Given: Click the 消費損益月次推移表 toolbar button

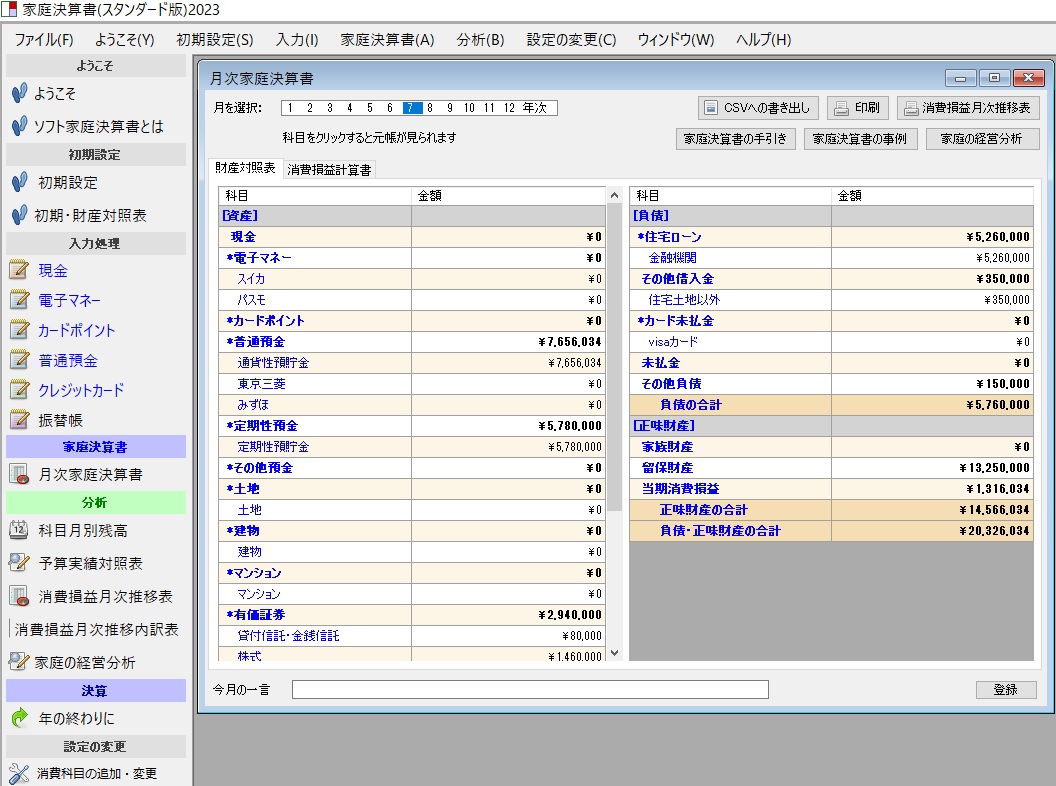Looking at the screenshot, I should 968,108.
